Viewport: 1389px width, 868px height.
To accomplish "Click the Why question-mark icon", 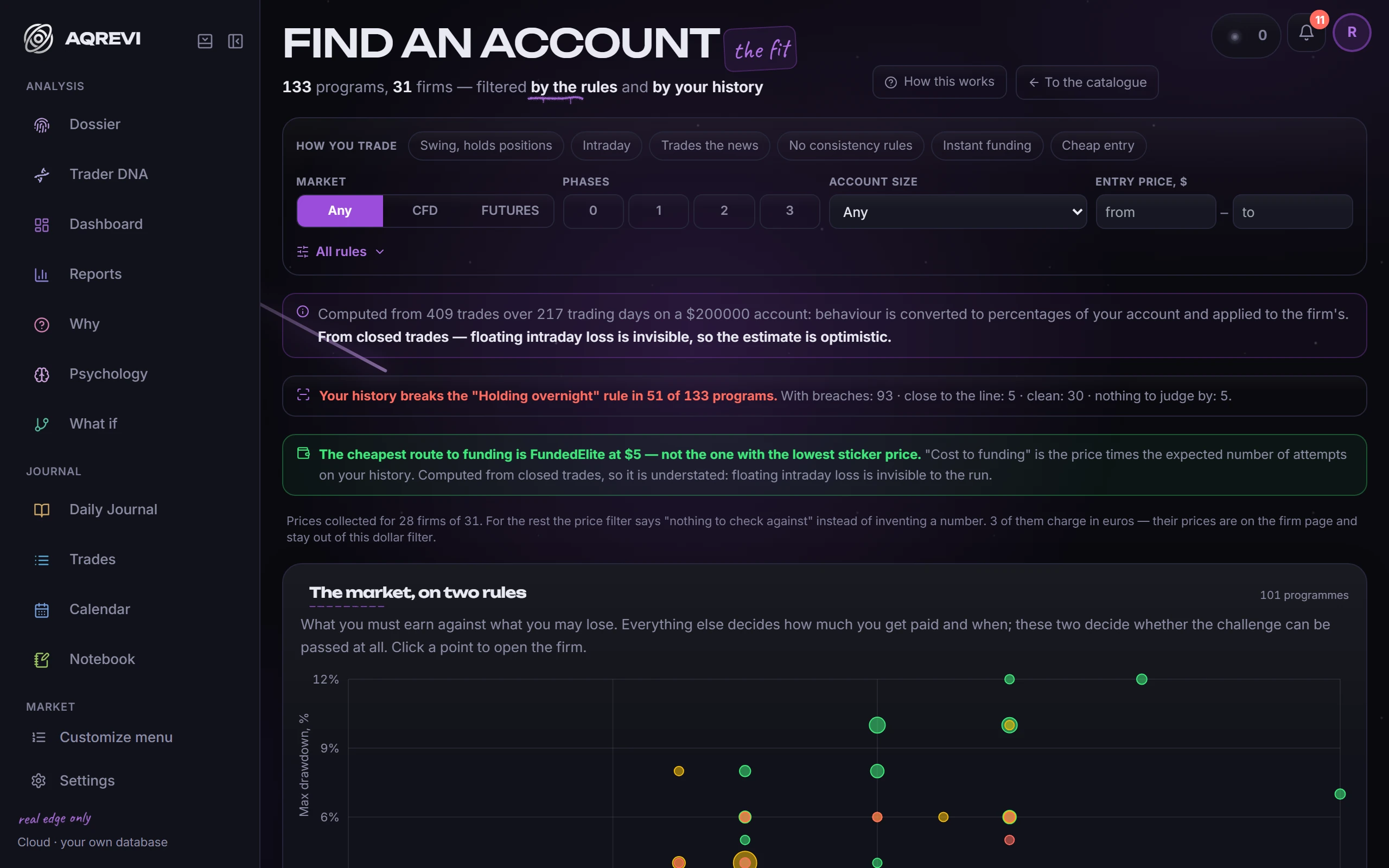I will click(41, 324).
